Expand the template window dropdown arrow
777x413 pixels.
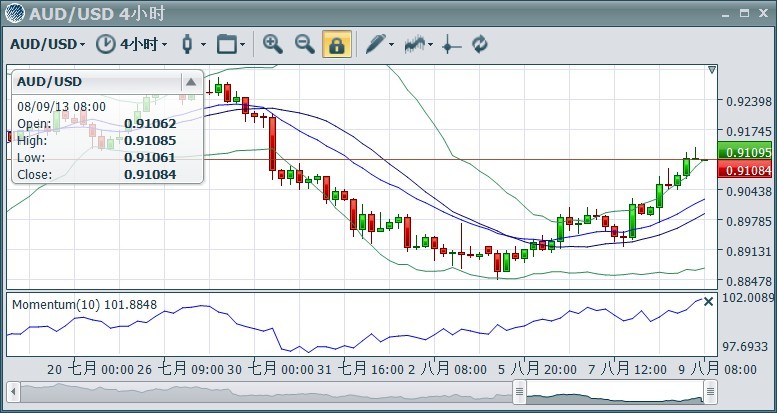click(242, 45)
